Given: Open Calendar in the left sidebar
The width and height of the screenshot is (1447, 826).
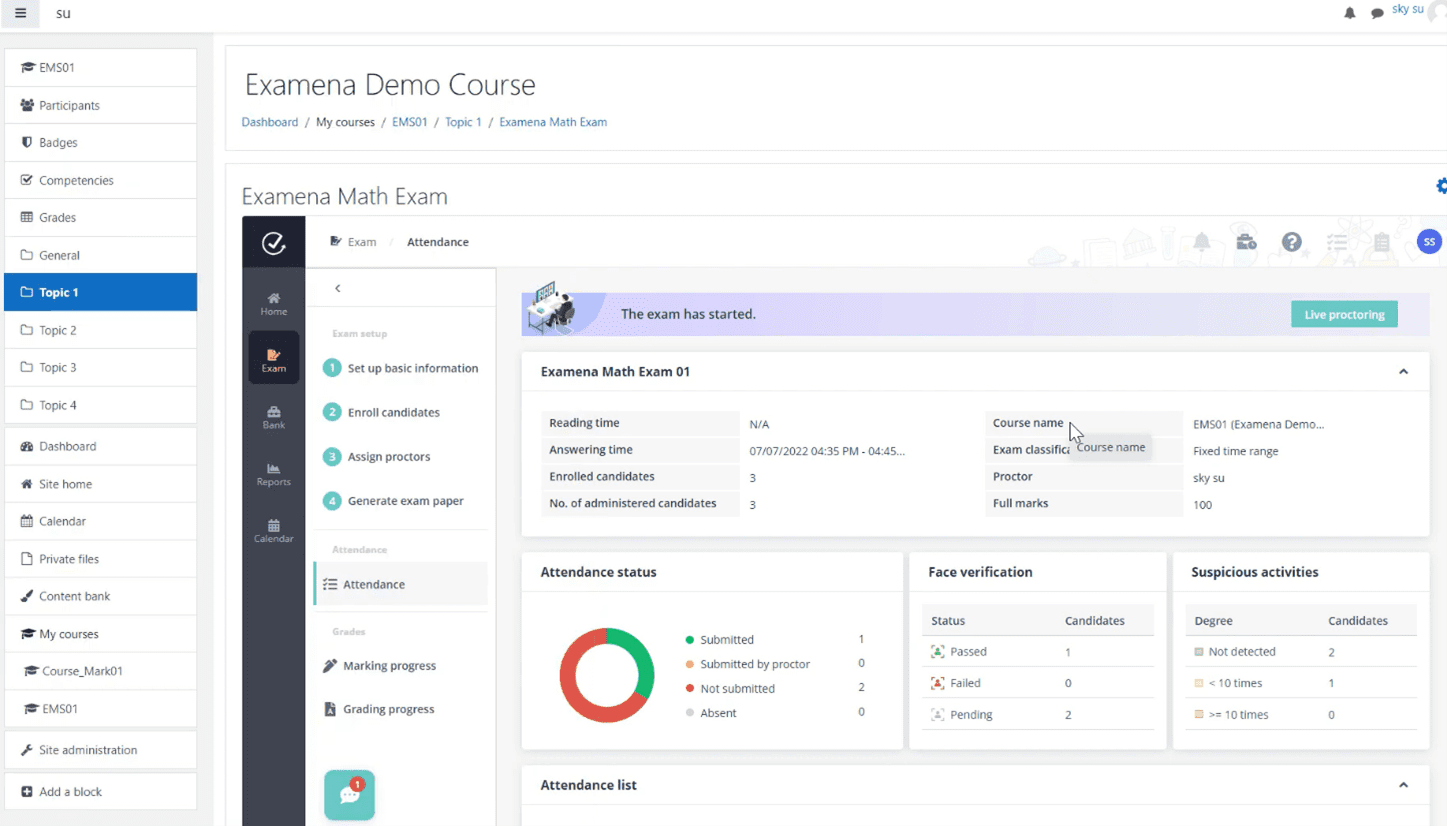Looking at the screenshot, I should pos(100,521).
